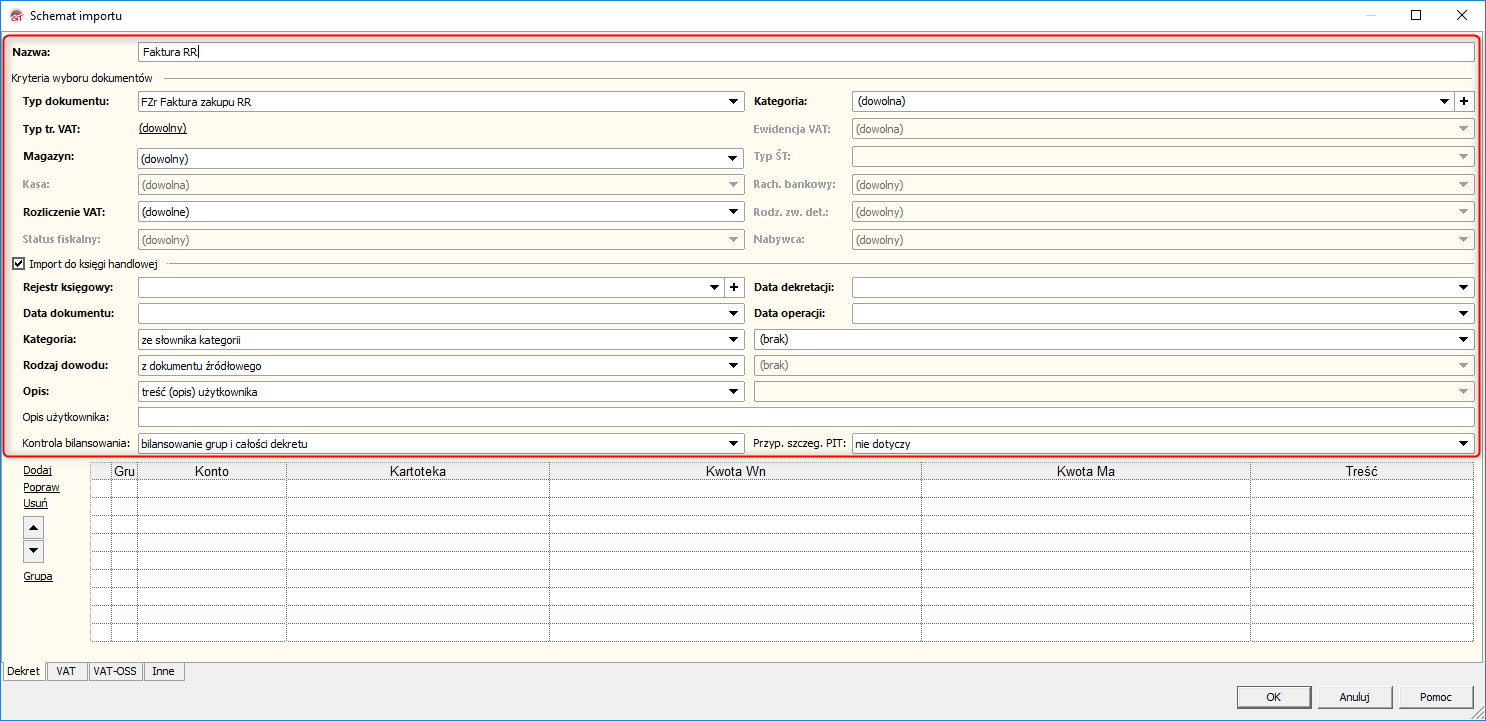Click the Grupa link
Viewport: 1486px width, 721px height.
pyautogui.click(x=38, y=576)
